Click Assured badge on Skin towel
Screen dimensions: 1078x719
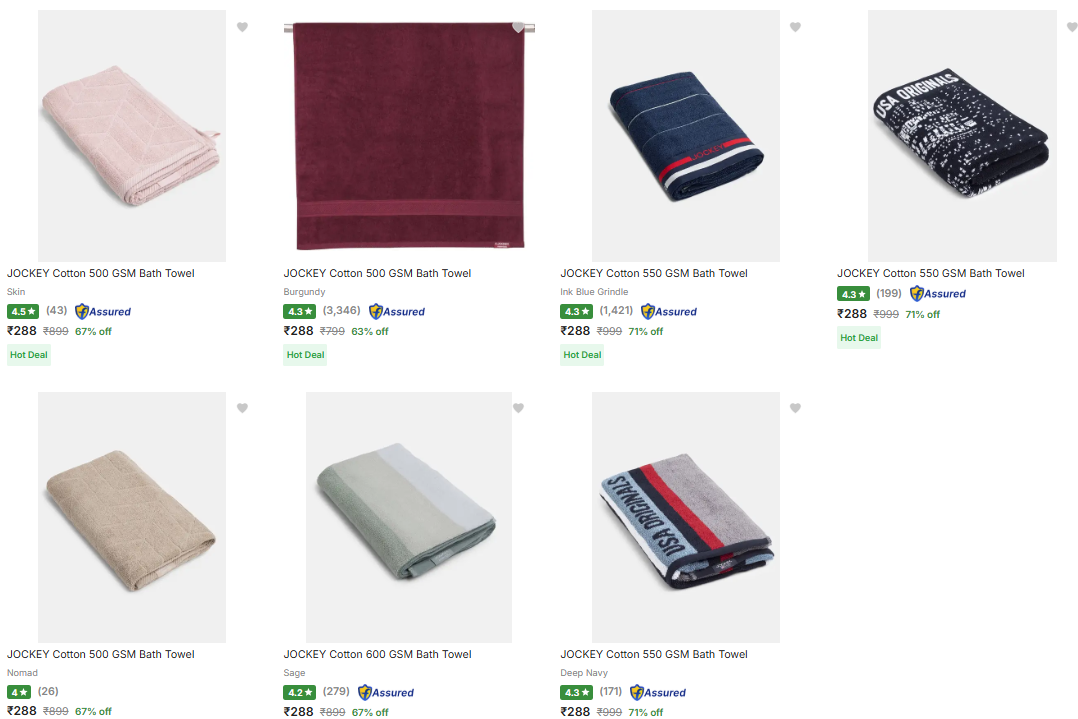pyautogui.click(x=103, y=311)
